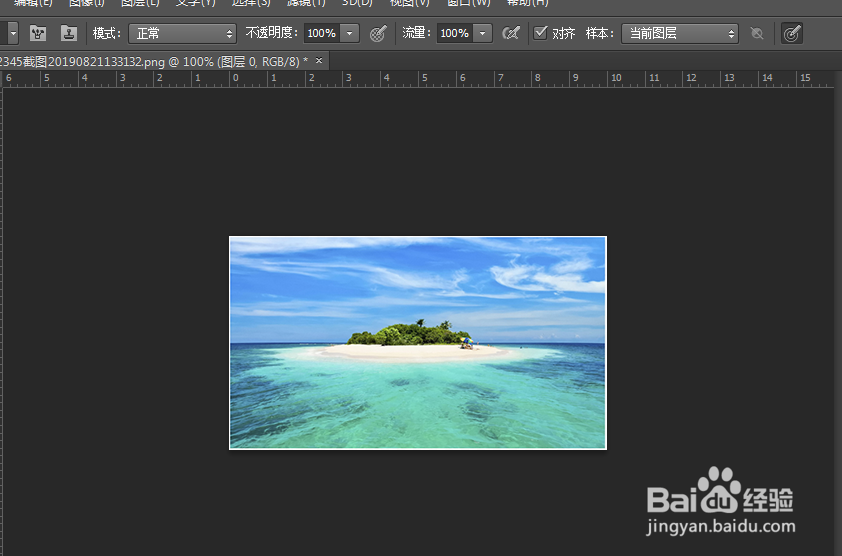The height and width of the screenshot is (556, 842).
Task: Toggle ignore adjustment layers icon
Action: (757, 33)
